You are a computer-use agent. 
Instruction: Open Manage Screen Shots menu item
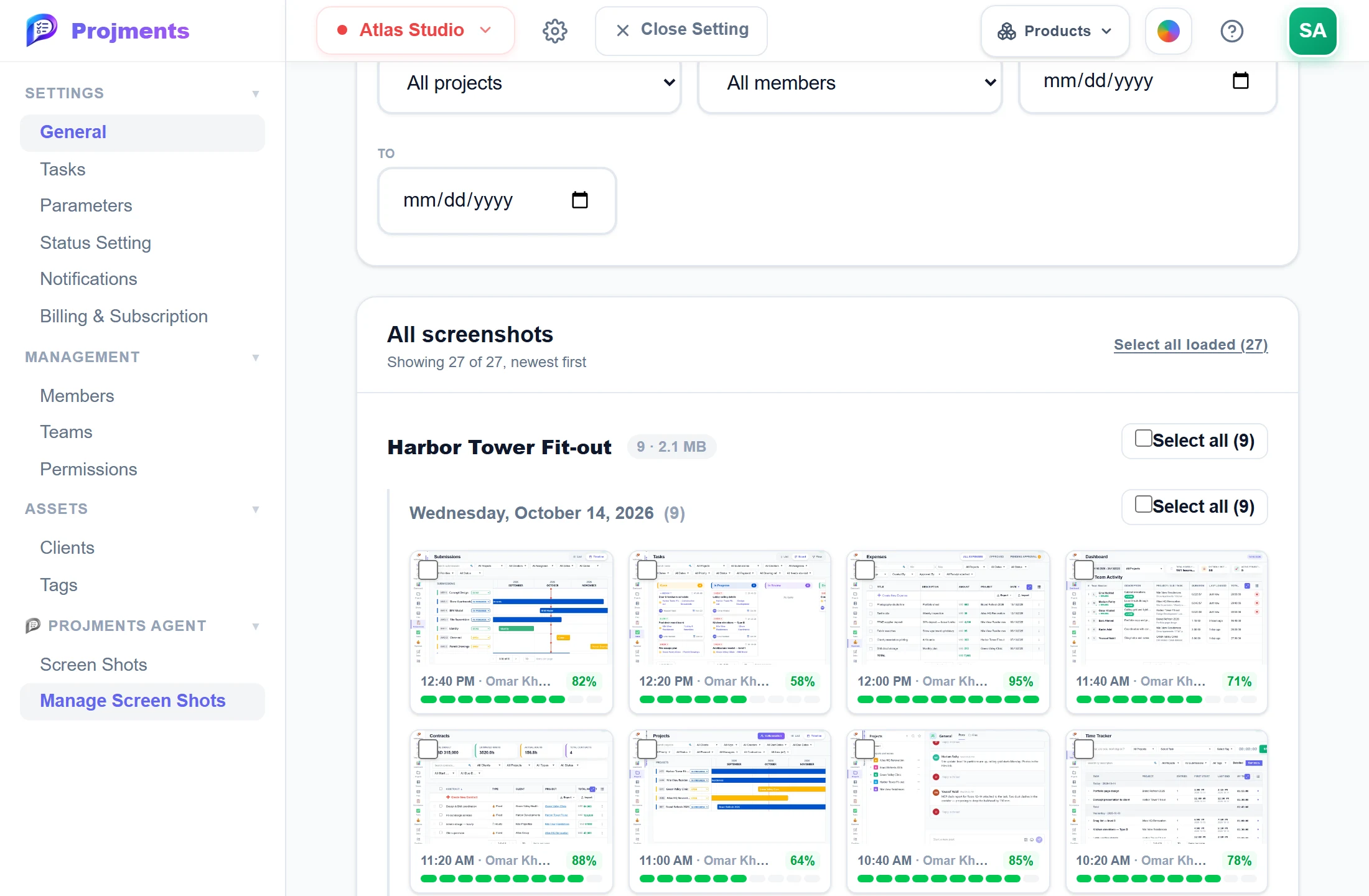pos(143,701)
